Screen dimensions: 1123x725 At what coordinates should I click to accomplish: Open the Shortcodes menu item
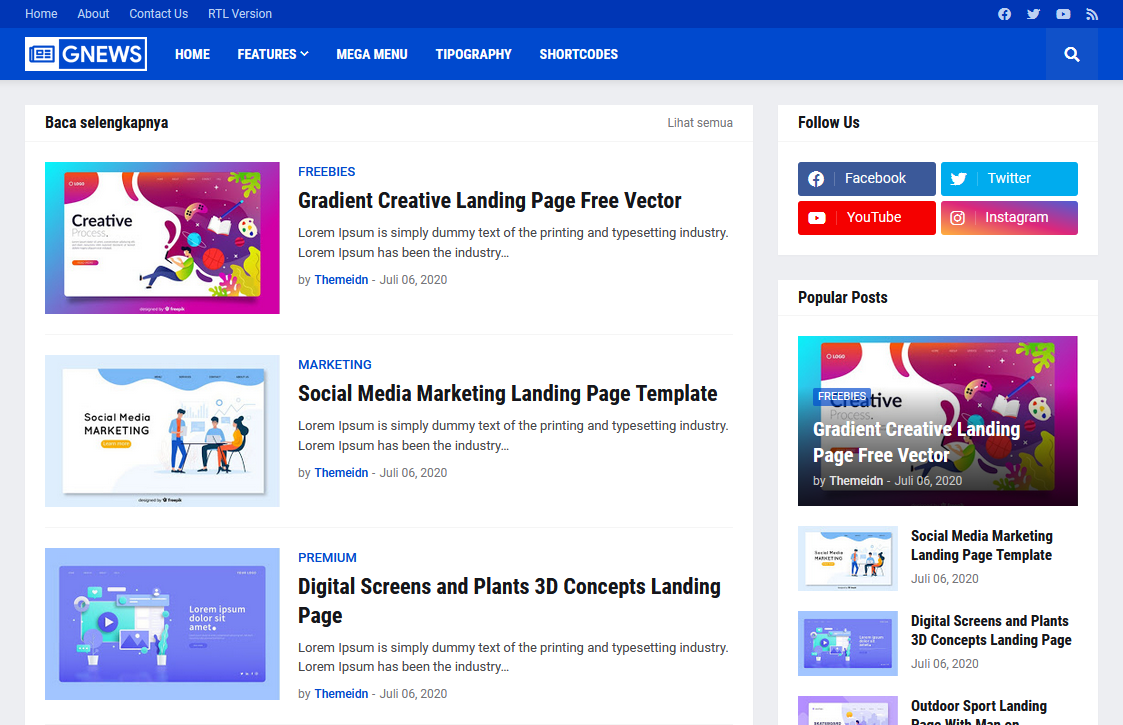coord(579,54)
